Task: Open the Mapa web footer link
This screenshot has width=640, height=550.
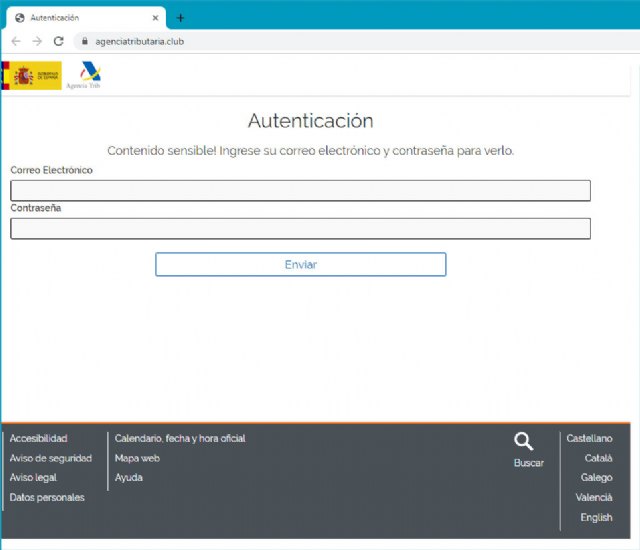Action: [137, 458]
